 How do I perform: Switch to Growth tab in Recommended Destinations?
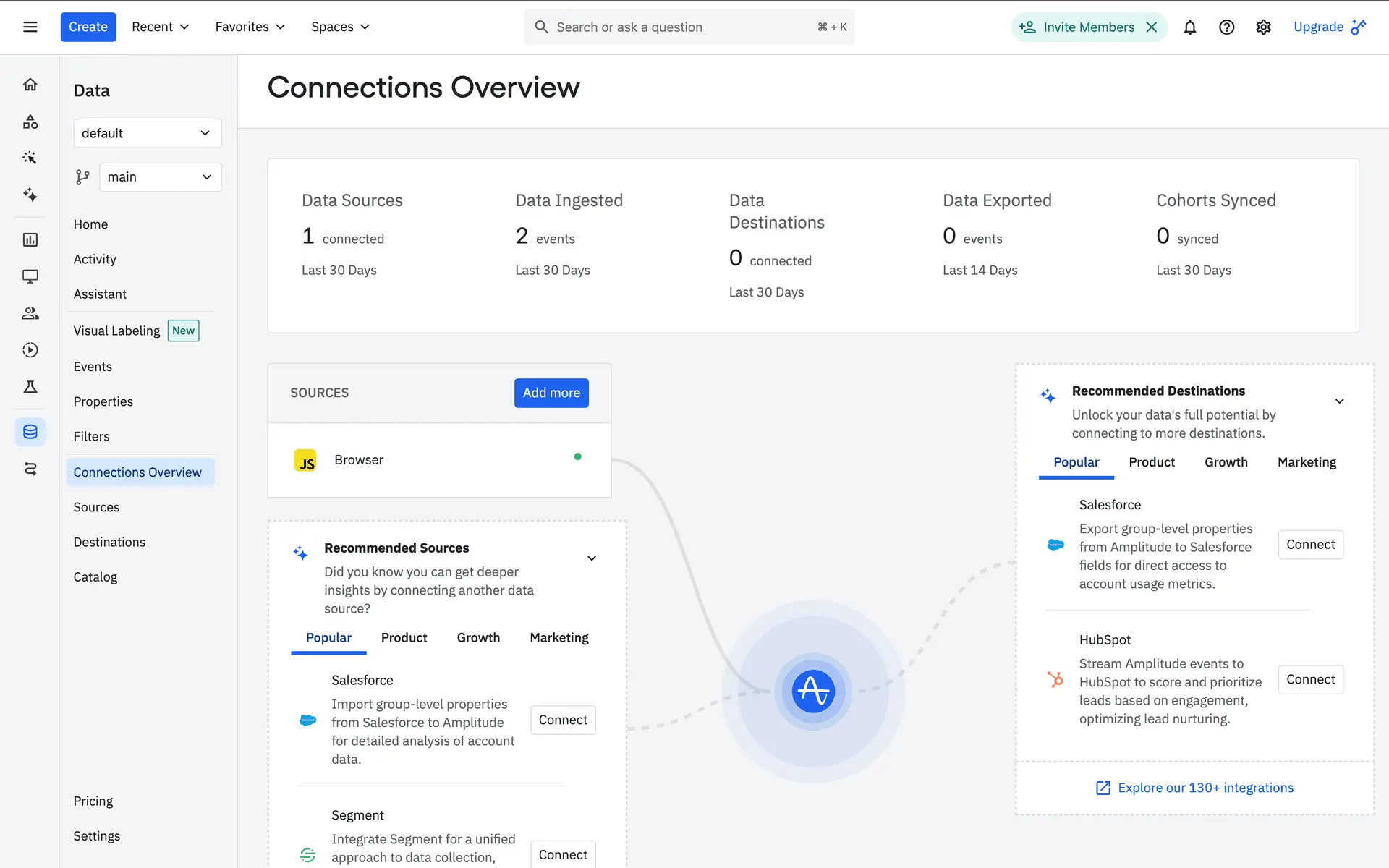tap(1226, 462)
